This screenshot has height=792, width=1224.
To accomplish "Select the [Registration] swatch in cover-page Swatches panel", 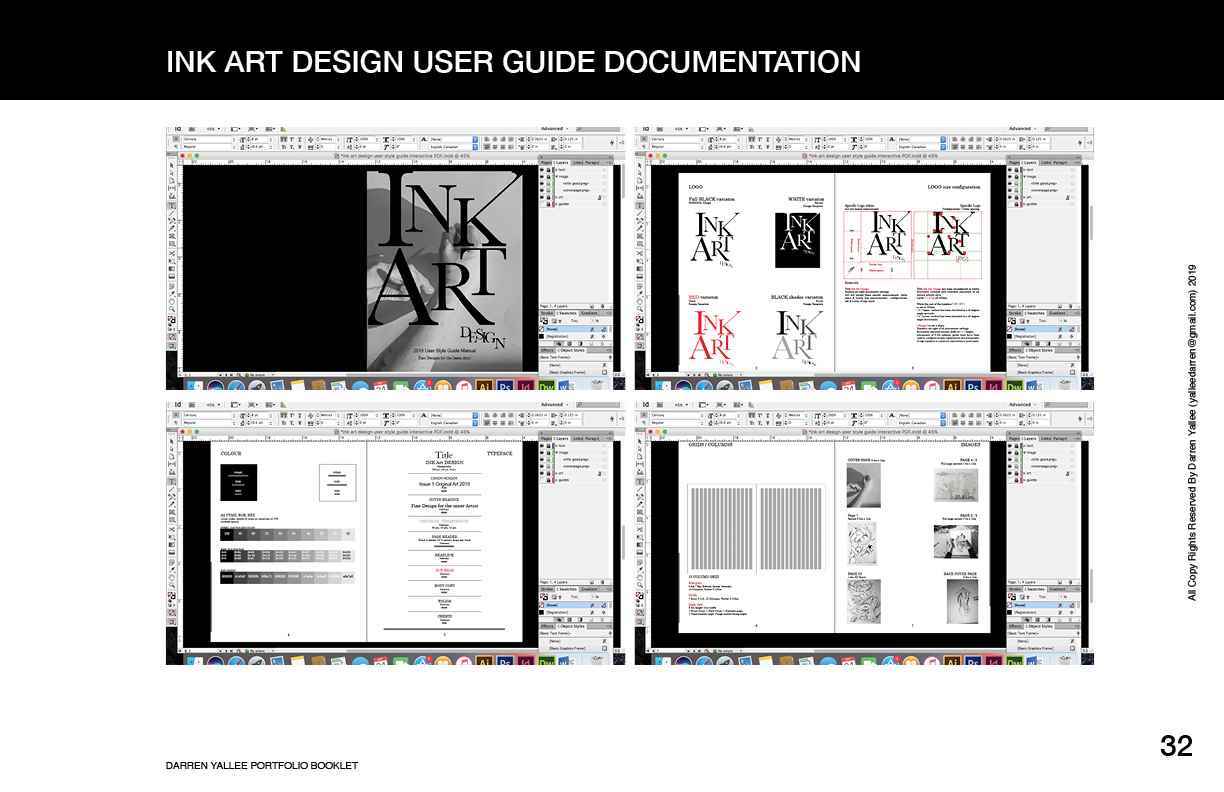I will pyautogui.click(x=576, y=336).
